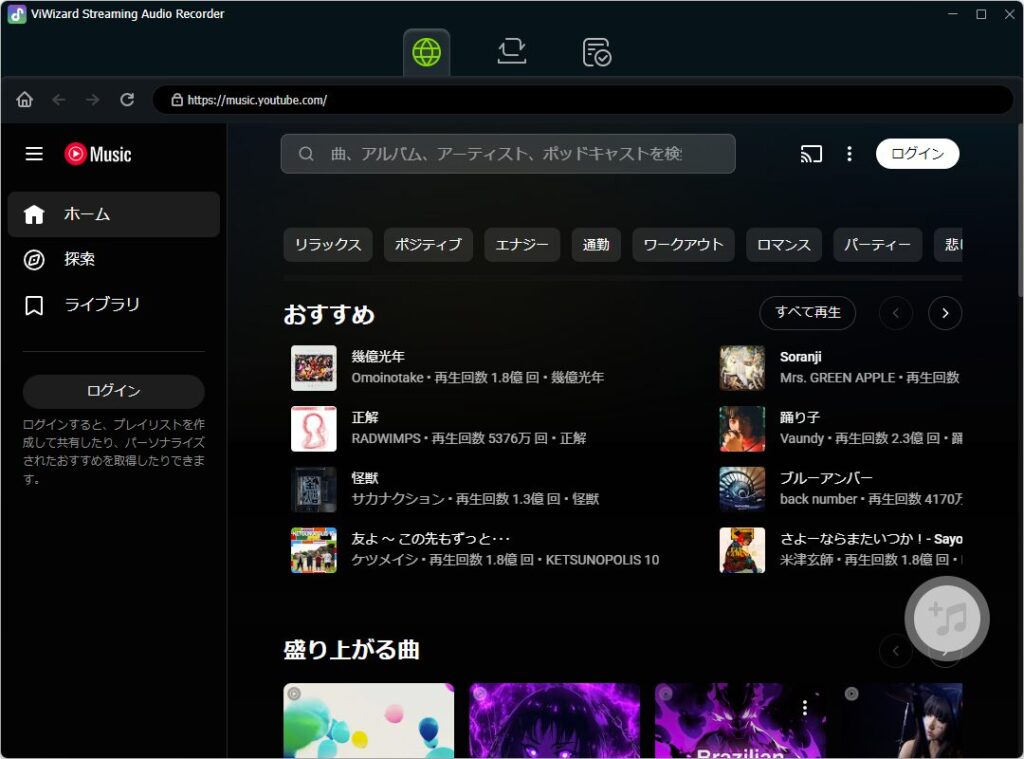The image size is (1024, 759).
Task: Open the hamburger guide menu
Action: tap(34, 154)
